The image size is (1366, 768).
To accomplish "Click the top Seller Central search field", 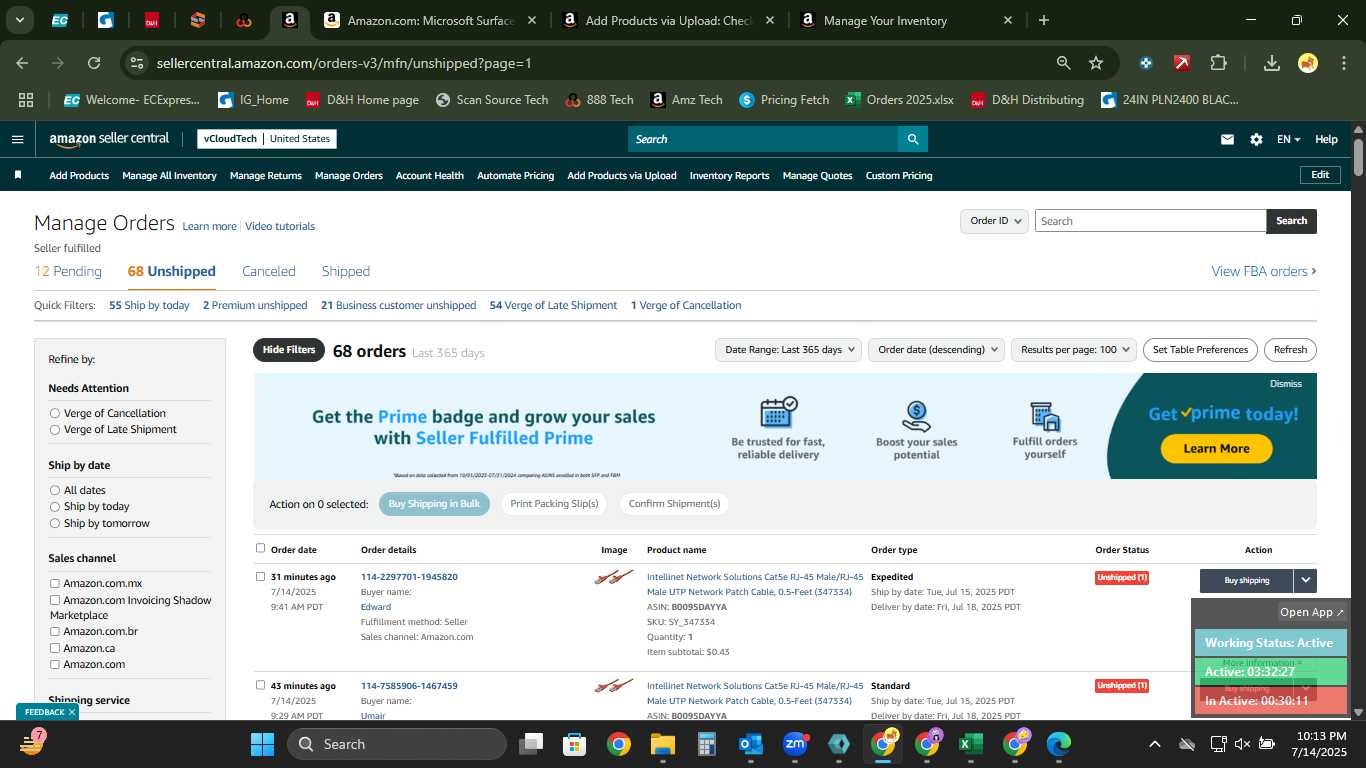I will click(x=763, y=139).
